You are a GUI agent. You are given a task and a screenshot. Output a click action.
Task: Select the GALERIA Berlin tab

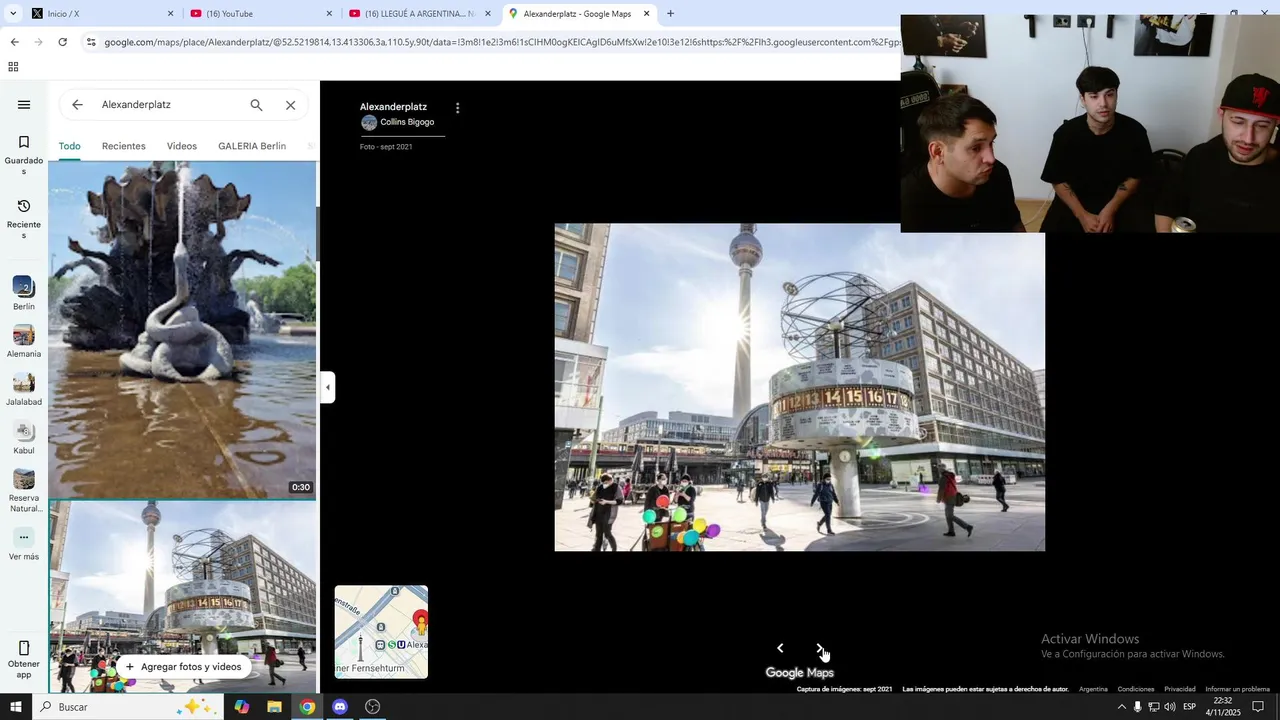[252, 146]
